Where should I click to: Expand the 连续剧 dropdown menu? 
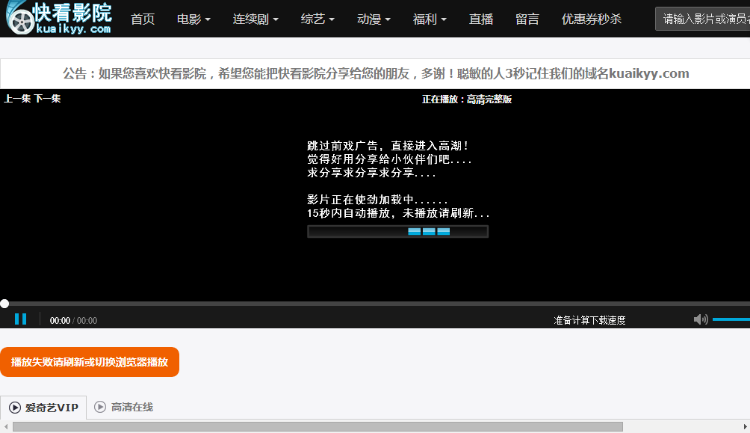click(x=255, y=19)
